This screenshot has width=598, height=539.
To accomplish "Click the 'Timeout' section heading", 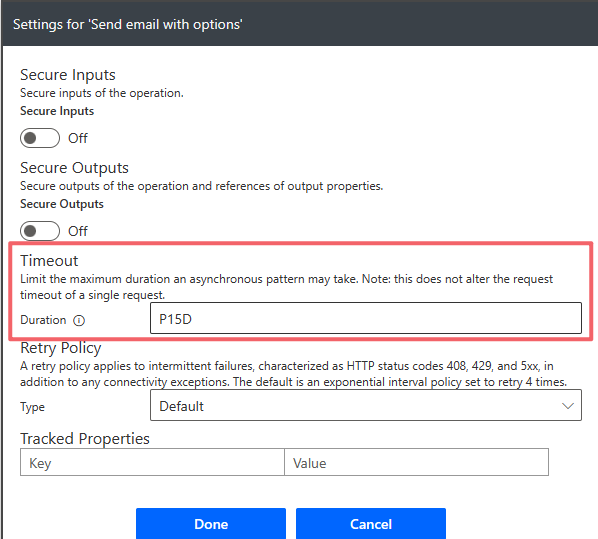I will coord(49,261).
